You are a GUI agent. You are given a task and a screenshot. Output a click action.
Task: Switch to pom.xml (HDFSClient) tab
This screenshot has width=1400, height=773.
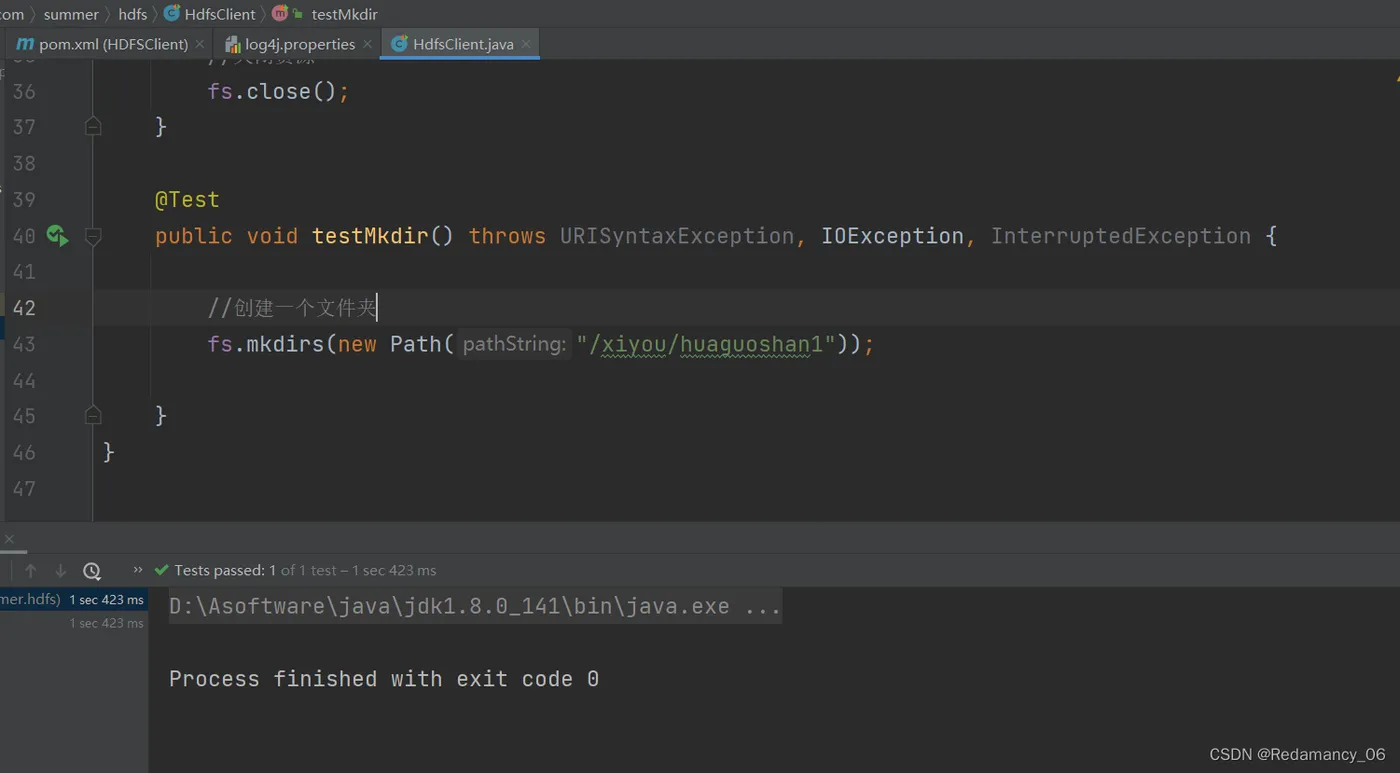coord(102,44)
